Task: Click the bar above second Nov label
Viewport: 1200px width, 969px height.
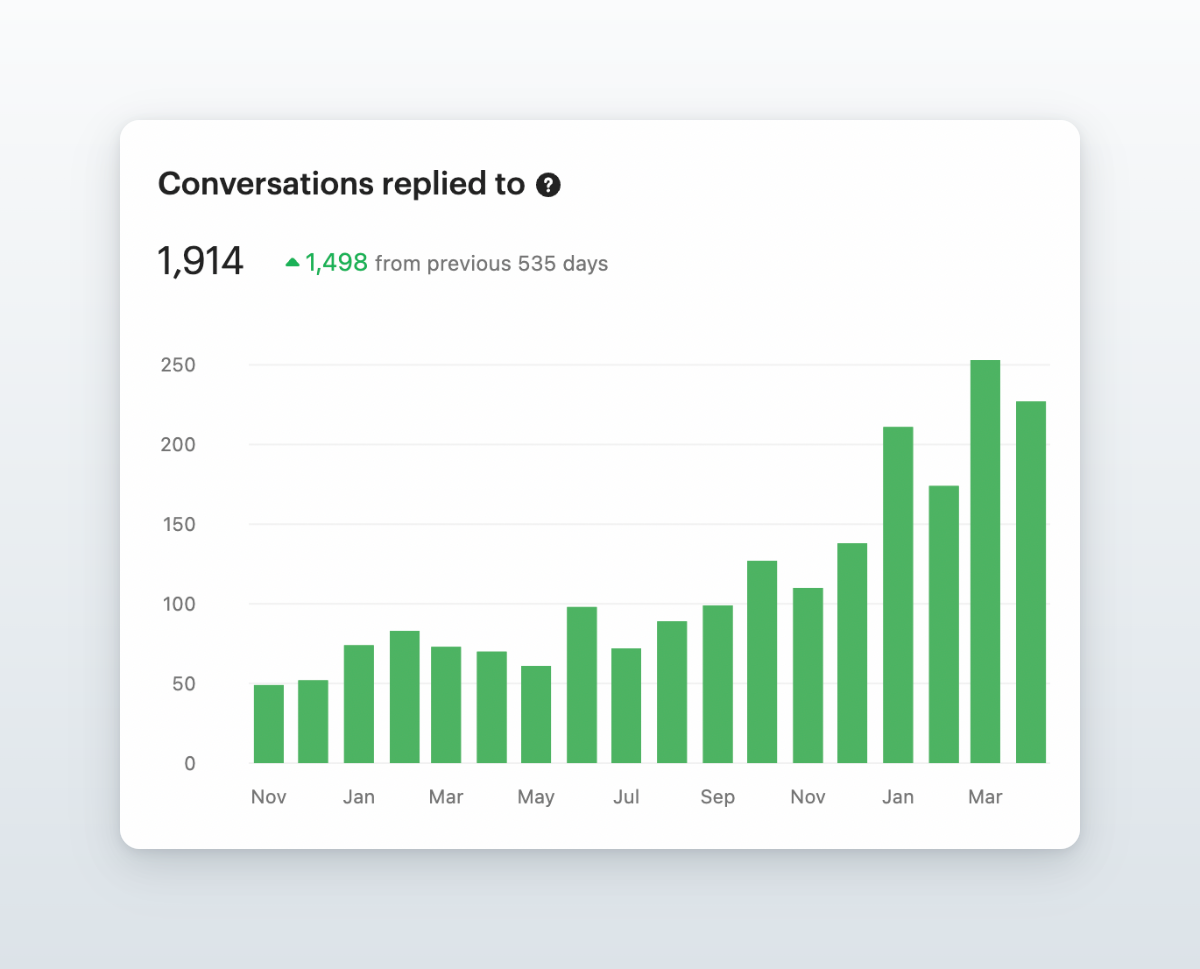Action: [808, 675]
